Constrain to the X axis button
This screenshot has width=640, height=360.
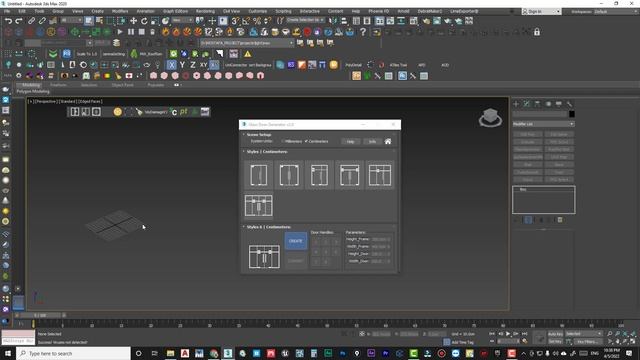[x=172, y=65]
